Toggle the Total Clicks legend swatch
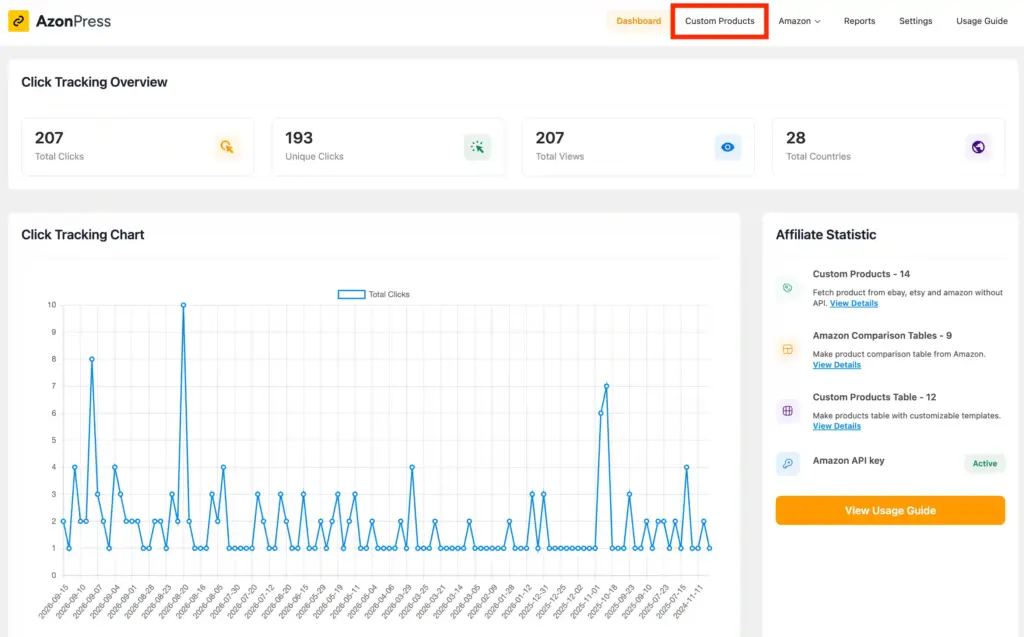 351,295
